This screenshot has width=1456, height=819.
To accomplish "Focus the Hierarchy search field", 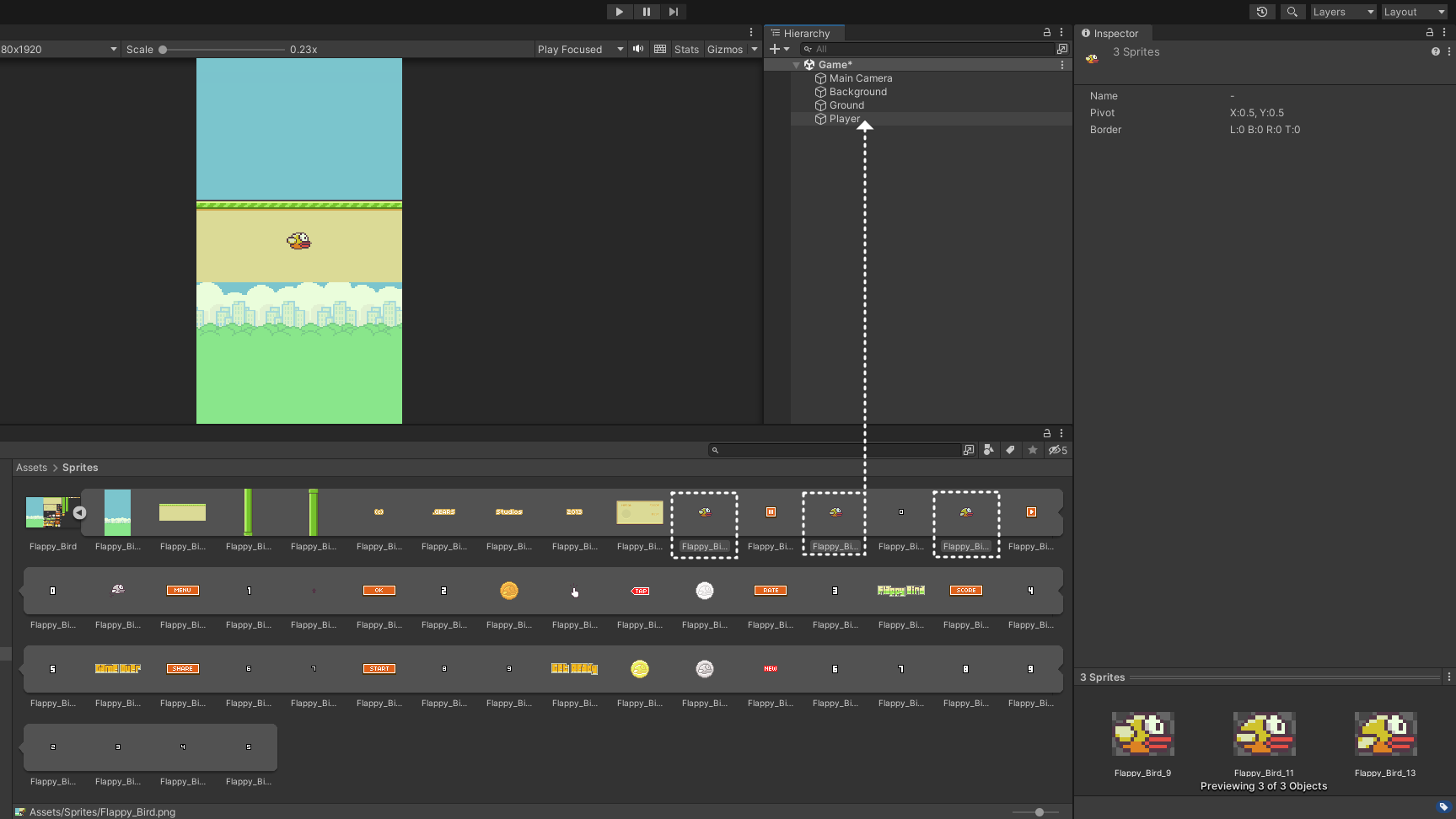I will tap(927, 49).
